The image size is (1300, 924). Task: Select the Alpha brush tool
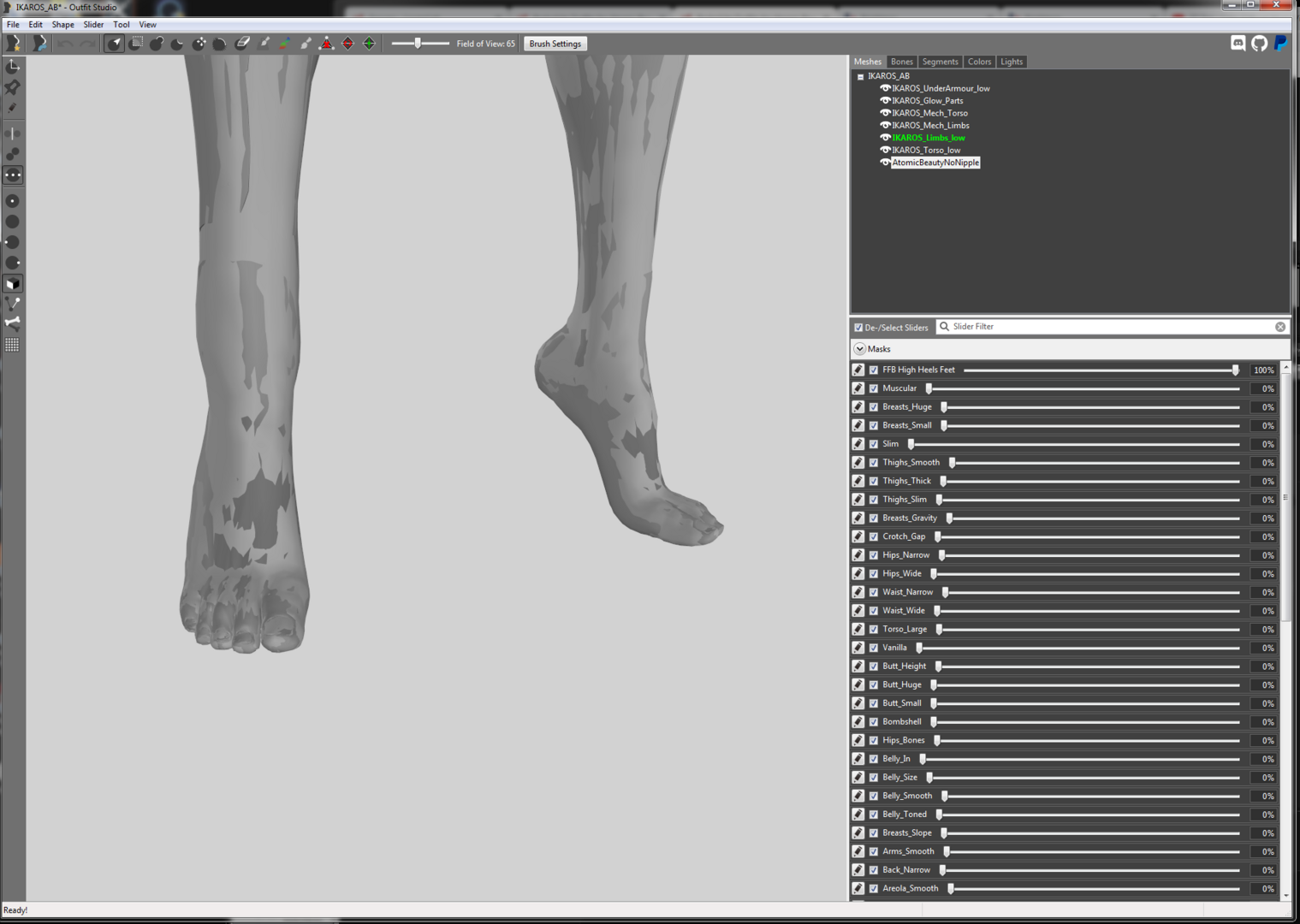(306, 44)
